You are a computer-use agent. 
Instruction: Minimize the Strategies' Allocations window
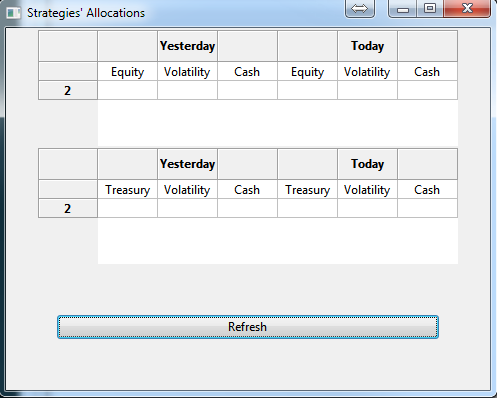pyautogui.click(x=403, y=8)
